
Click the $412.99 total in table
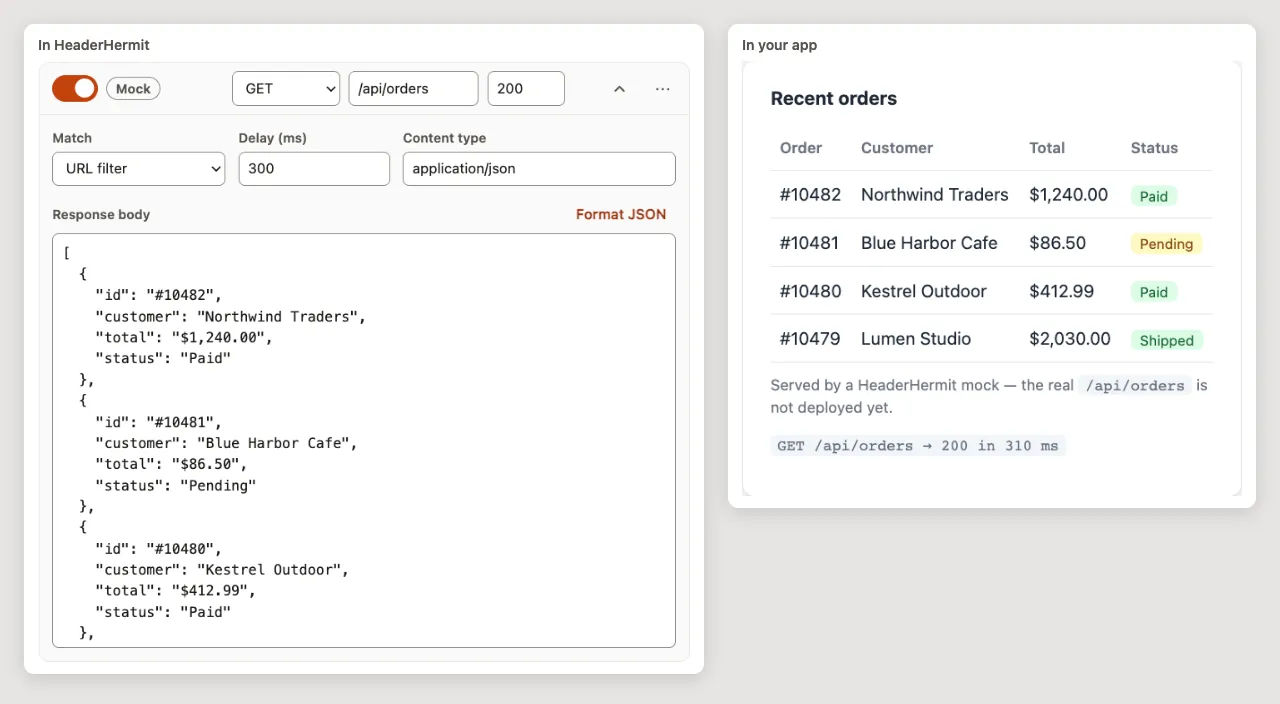pos(1061,291)
